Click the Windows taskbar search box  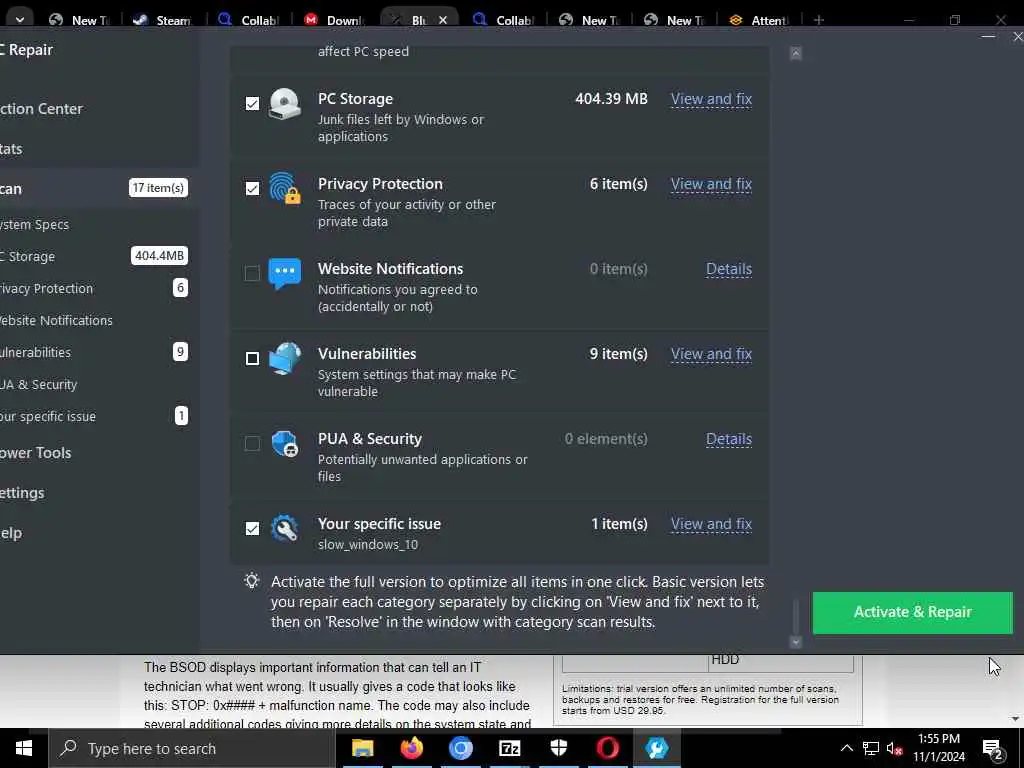pyautogui.click(x=192, y=748)
